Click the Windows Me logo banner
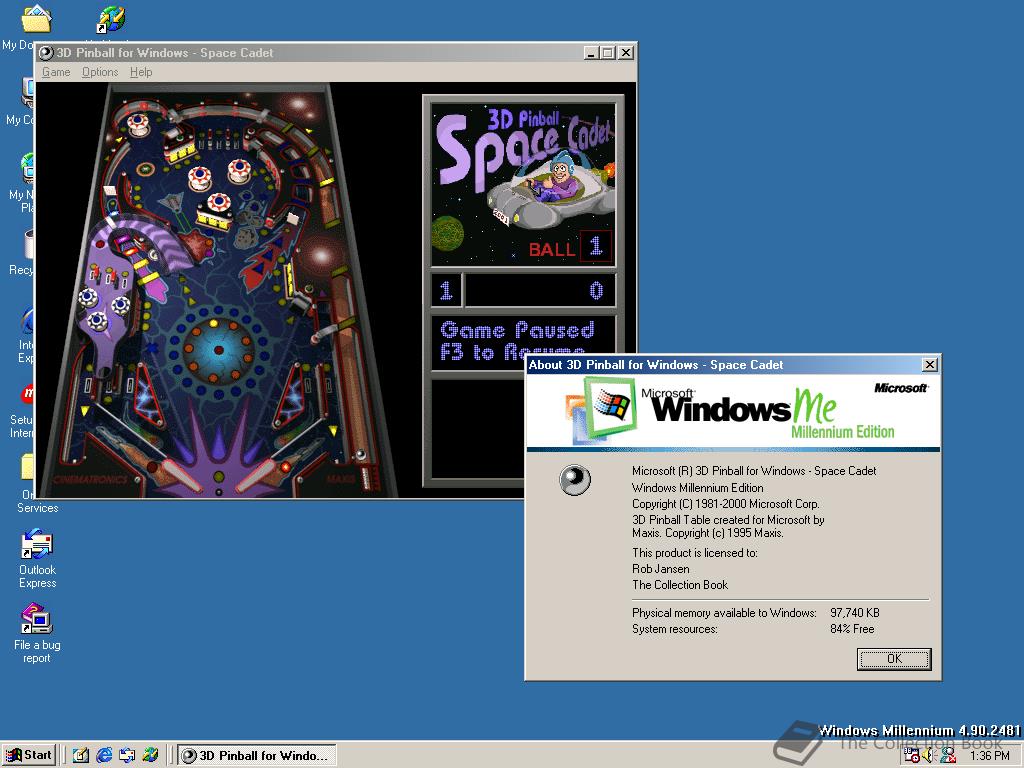 coord(733,411)
